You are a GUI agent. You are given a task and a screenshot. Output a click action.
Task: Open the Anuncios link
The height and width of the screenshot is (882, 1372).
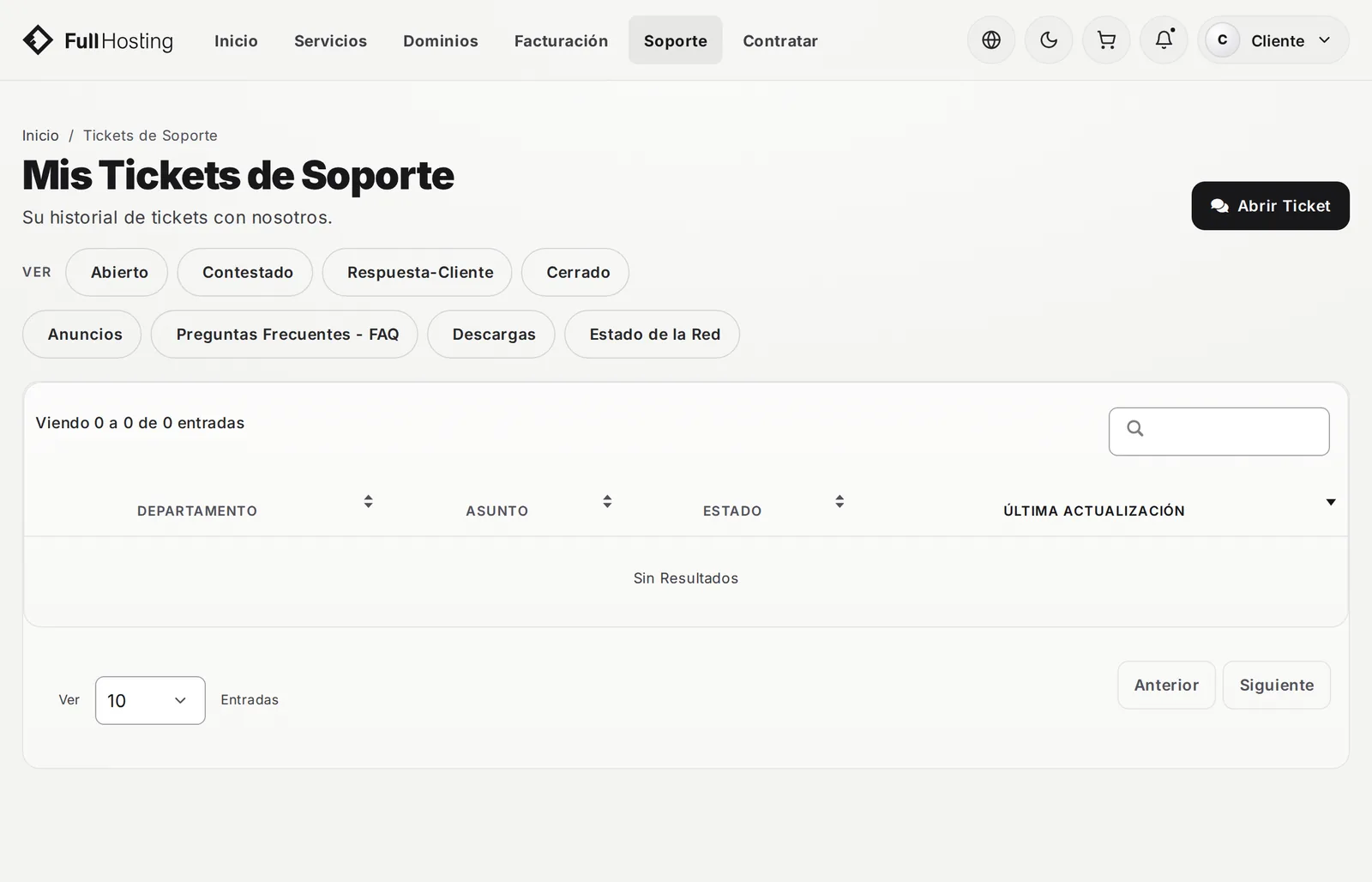tap(82, 334)
